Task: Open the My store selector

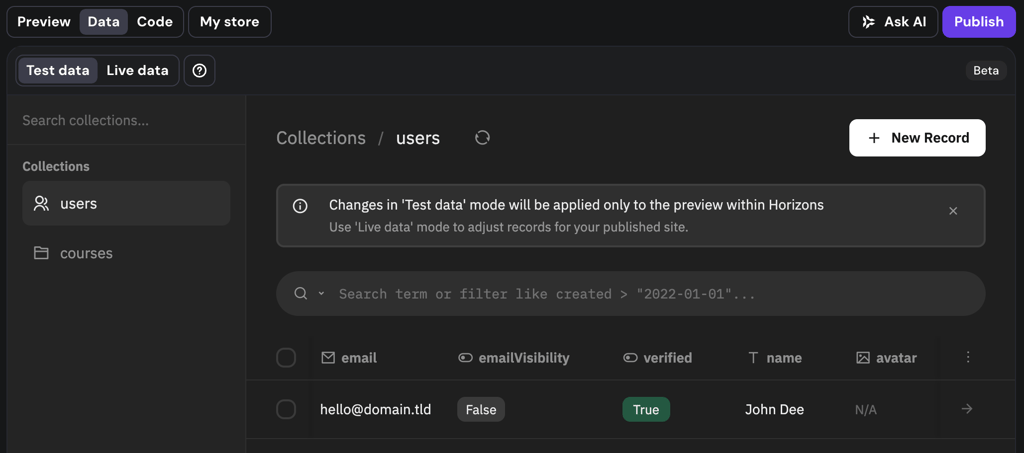Action: [229, 22]
